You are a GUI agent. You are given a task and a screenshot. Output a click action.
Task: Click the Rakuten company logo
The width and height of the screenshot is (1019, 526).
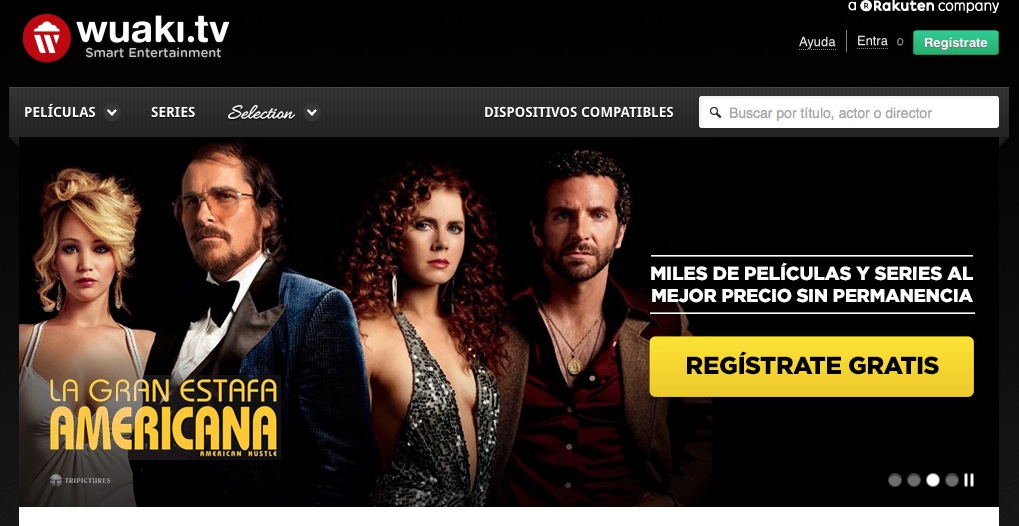click(x=923, y=7)
